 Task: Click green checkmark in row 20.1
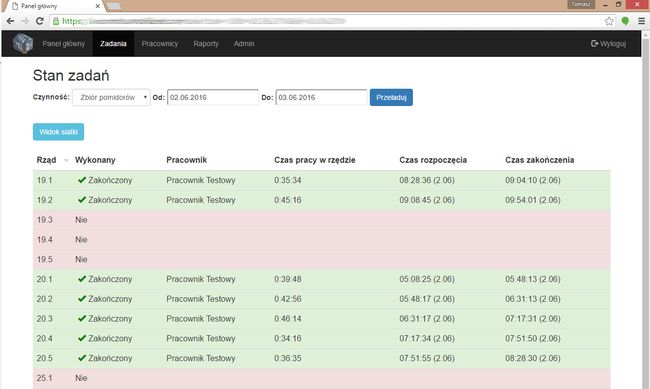coord(82,279)
